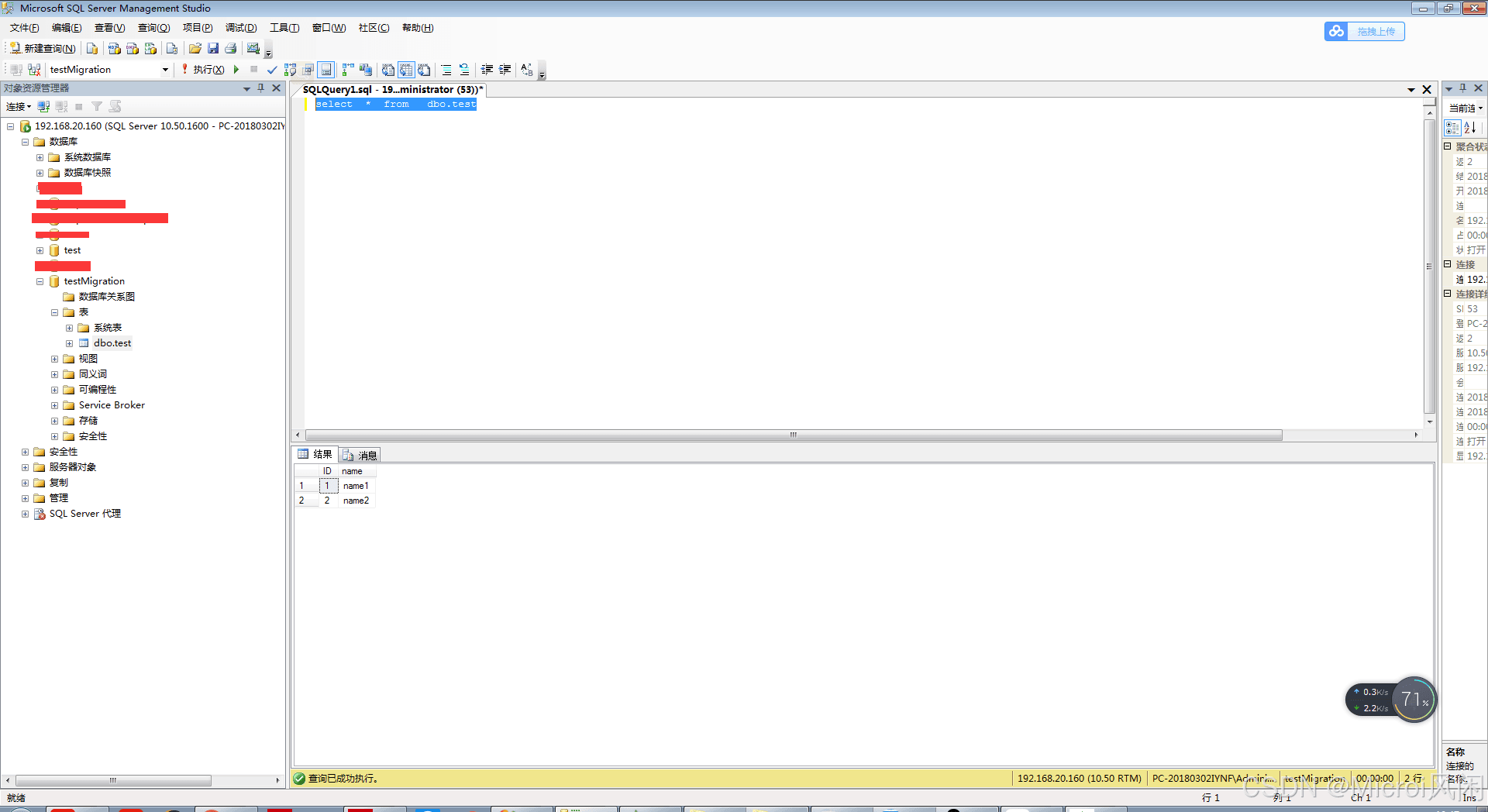Expand the dbo.test table node
1488x812 pixels.
click(x=69, y=343)
